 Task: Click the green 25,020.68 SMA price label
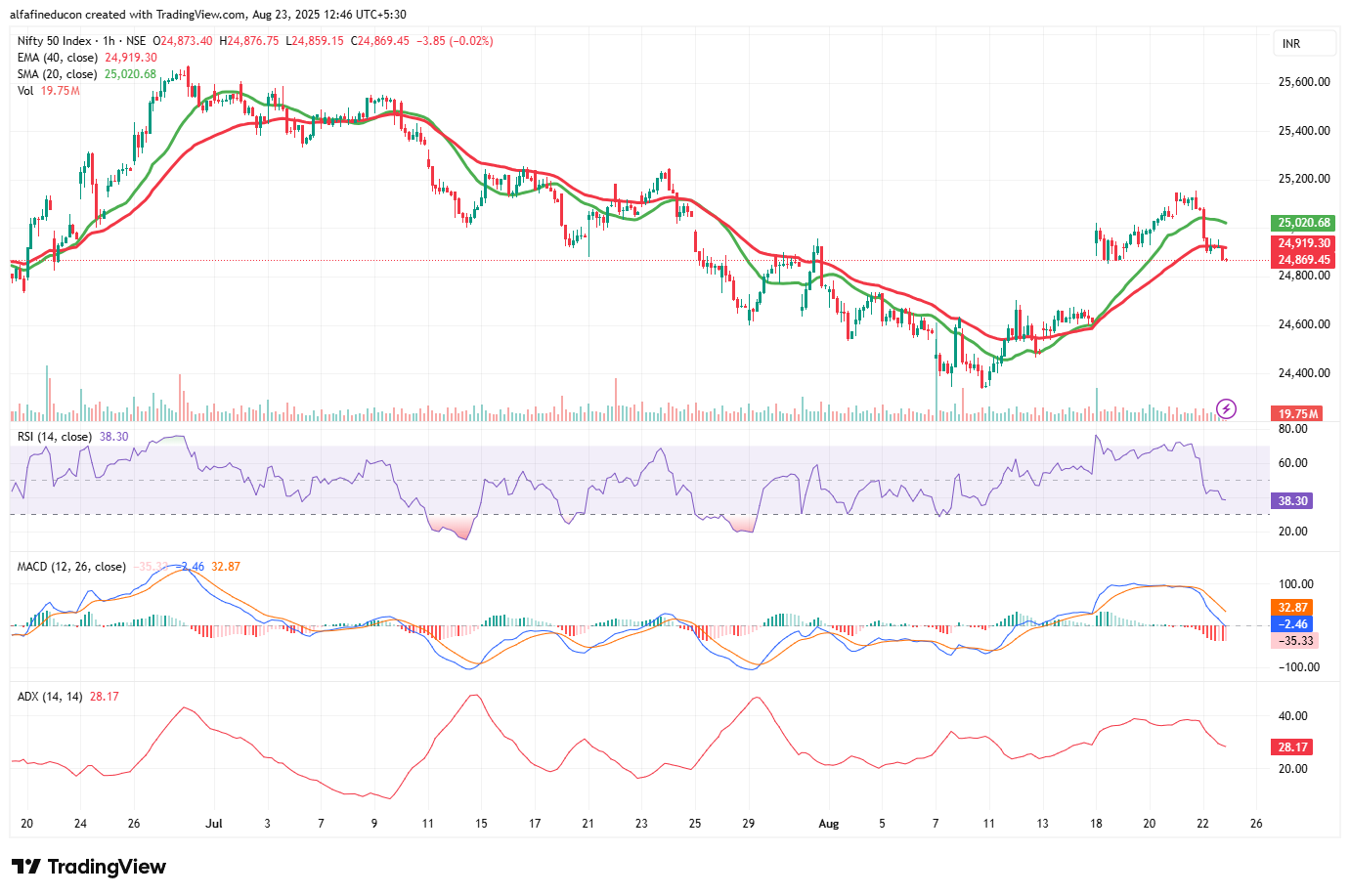coord(1303,223)
